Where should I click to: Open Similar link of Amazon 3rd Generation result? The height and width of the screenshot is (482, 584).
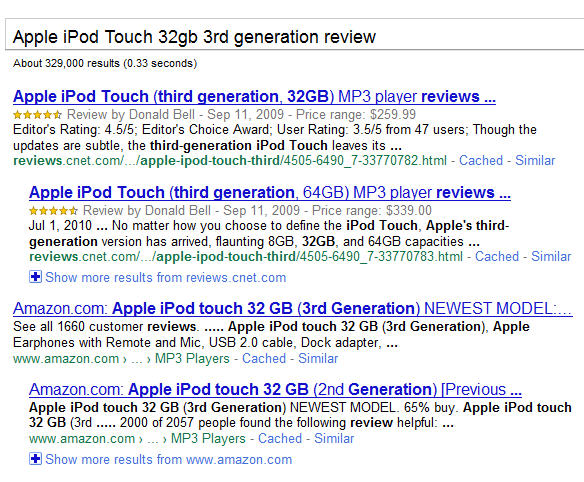(318, 358)
